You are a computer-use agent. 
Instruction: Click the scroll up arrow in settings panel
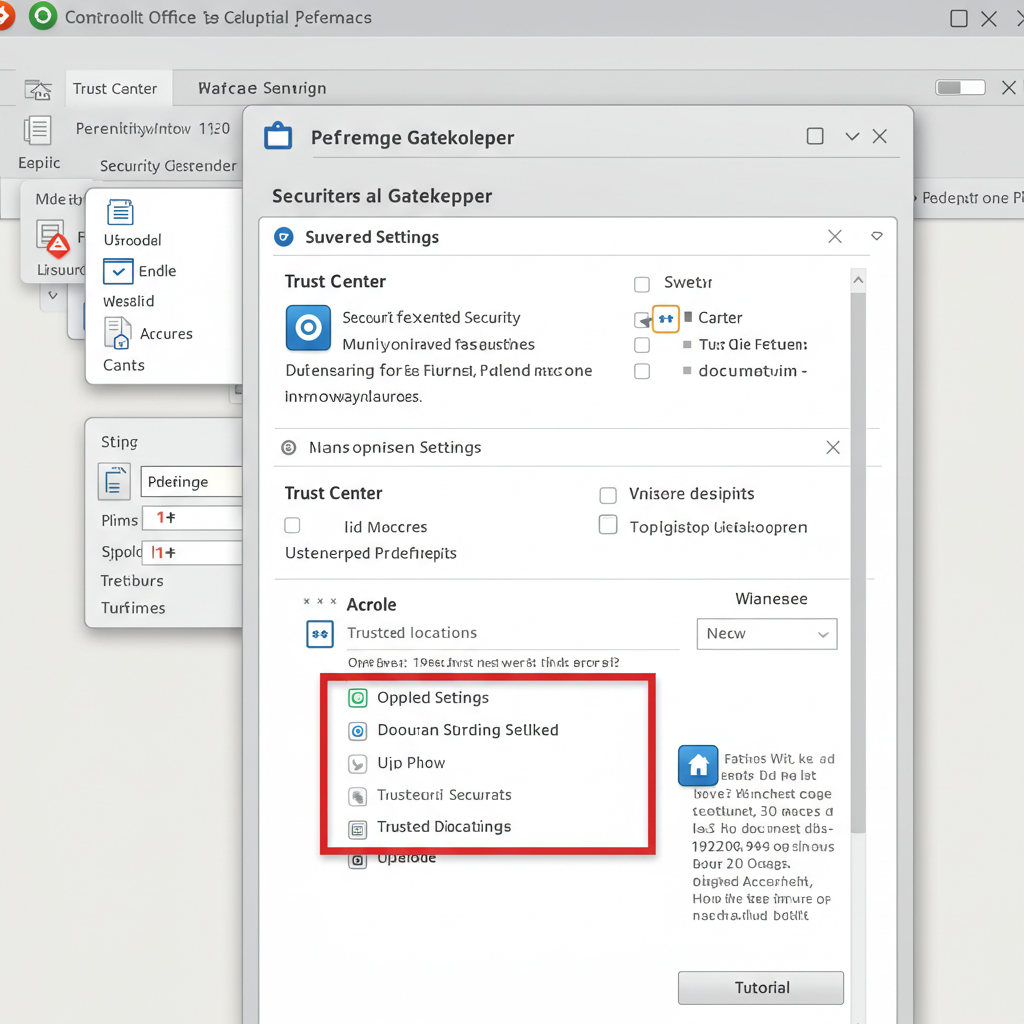[858, 280]
